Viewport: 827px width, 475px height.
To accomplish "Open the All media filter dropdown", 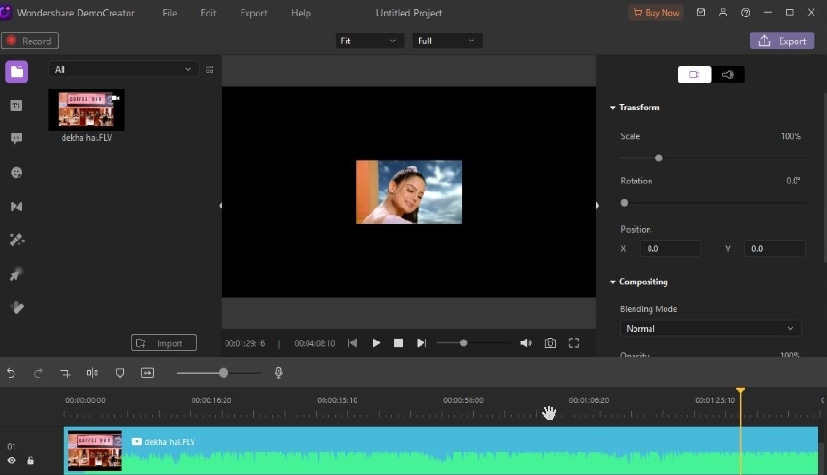I will pyautogui.click(x=123, y=70).
